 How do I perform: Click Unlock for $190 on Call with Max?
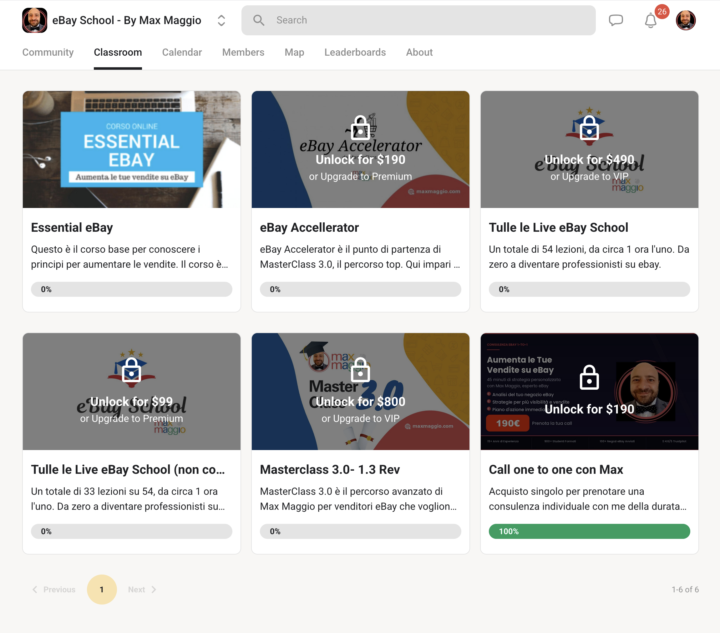coord(589,409)
